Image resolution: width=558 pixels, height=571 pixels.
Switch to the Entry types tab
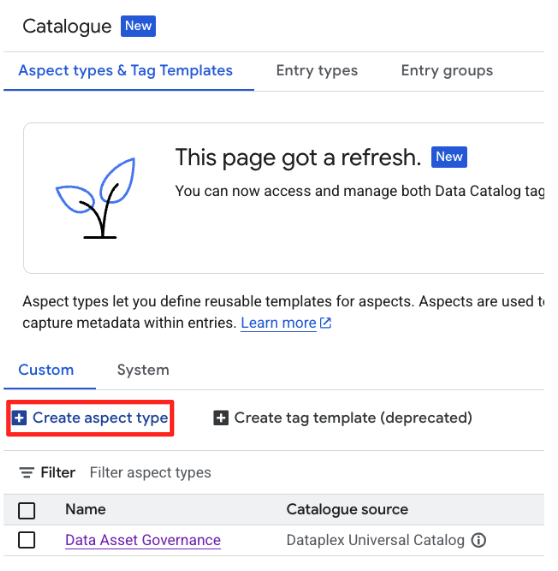317,71
